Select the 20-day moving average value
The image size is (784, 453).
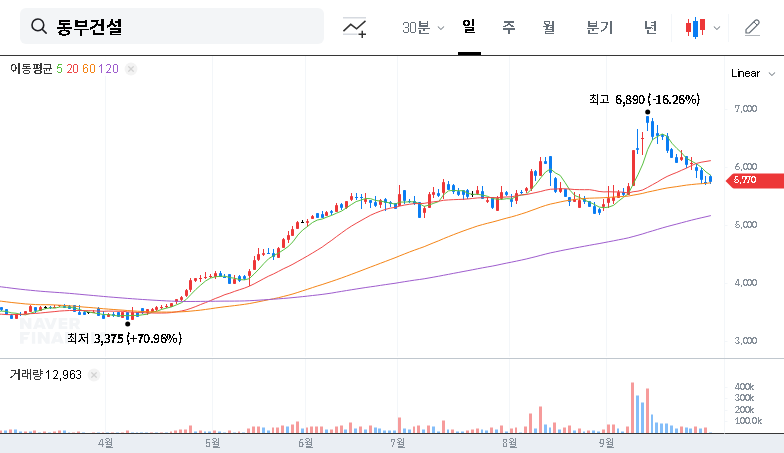click(x=72, y=68)
